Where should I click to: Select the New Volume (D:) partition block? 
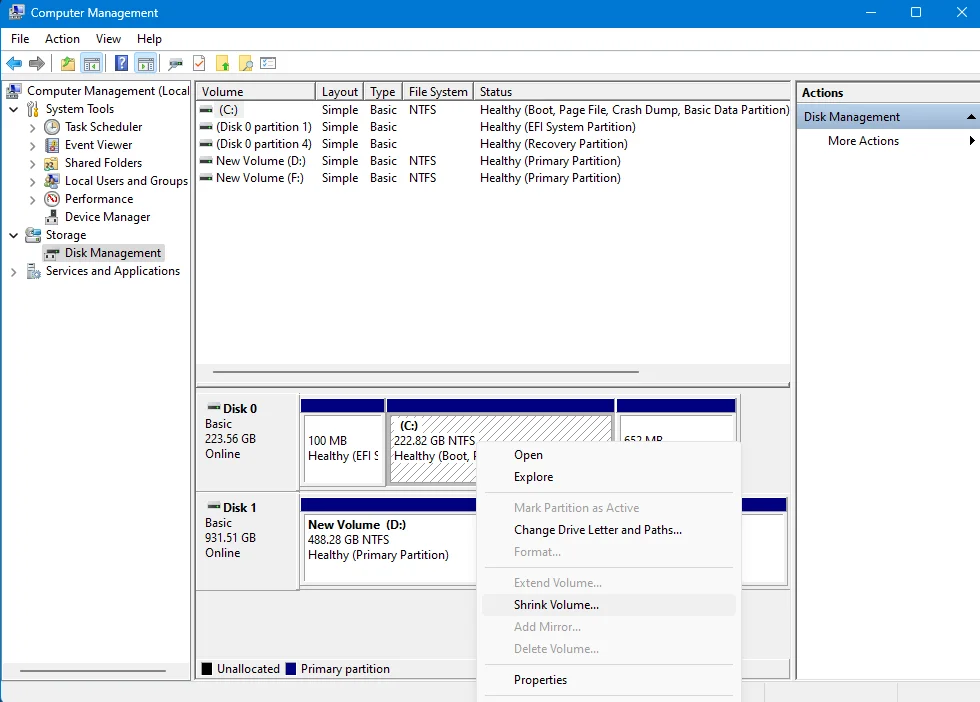(x=389, y=542)
